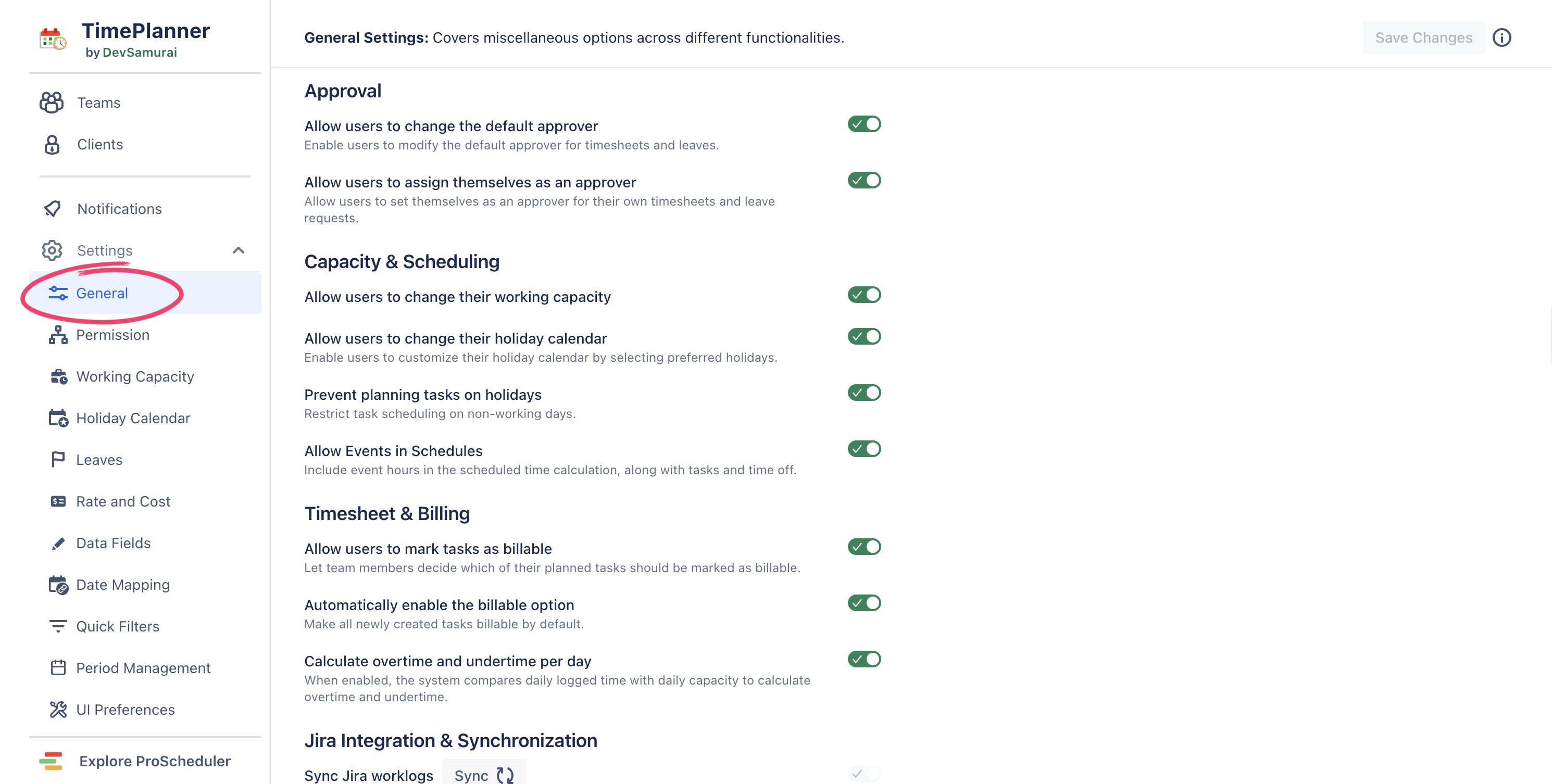Open the Teams section icon
1552x784 pixels.
pos(52,103)
